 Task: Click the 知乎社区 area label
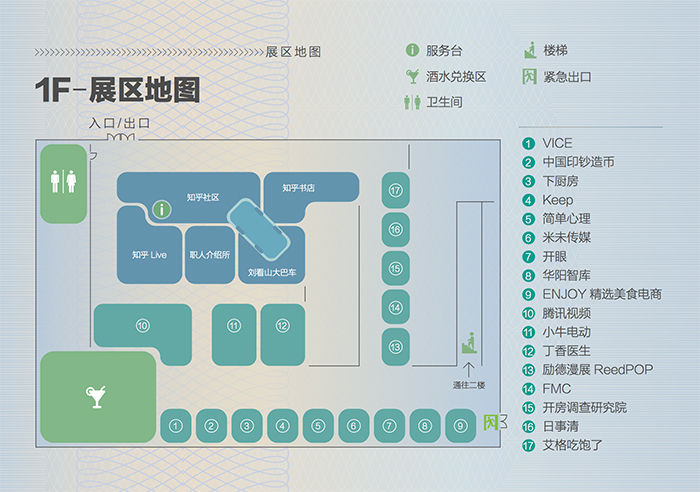(x=203, y=197)
